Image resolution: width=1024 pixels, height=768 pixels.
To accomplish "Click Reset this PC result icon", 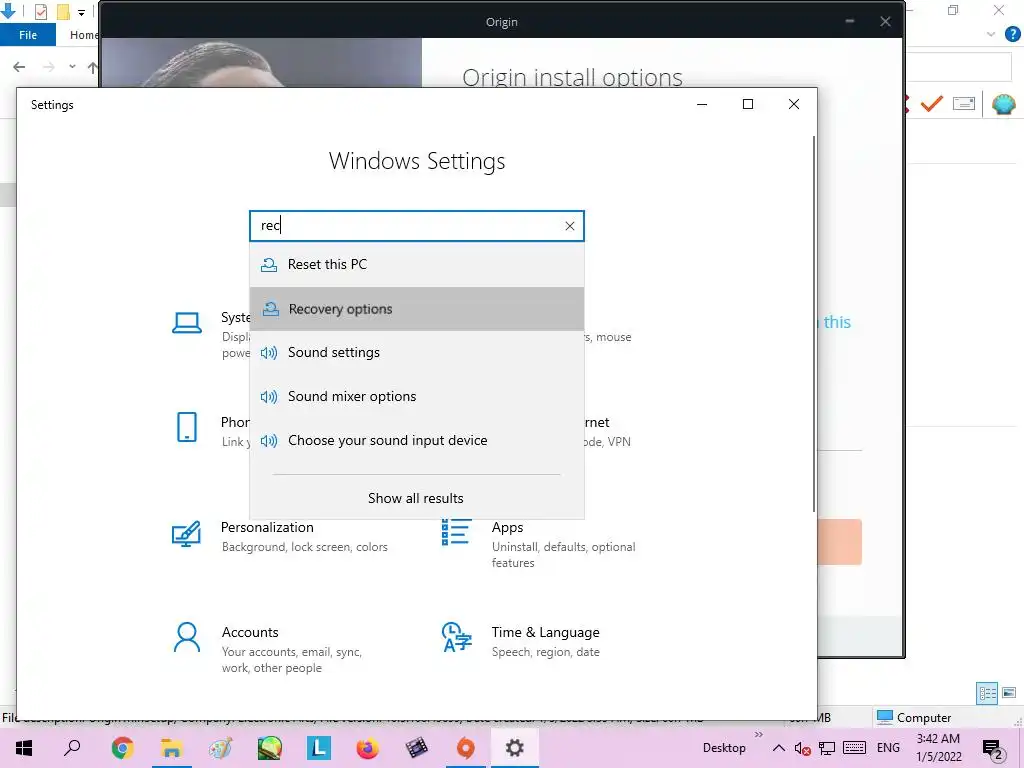I will pyautogui.click(x=268, y=264).
